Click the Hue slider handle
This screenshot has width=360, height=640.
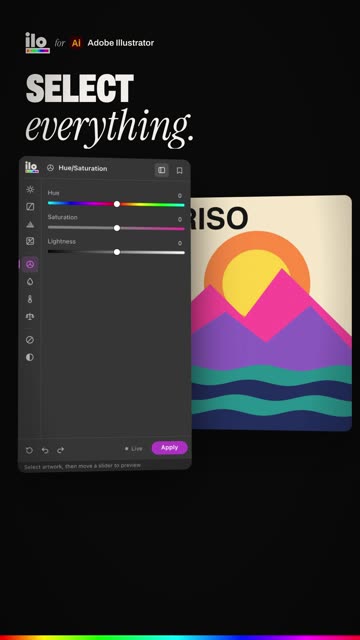click(x=117, y=204)
